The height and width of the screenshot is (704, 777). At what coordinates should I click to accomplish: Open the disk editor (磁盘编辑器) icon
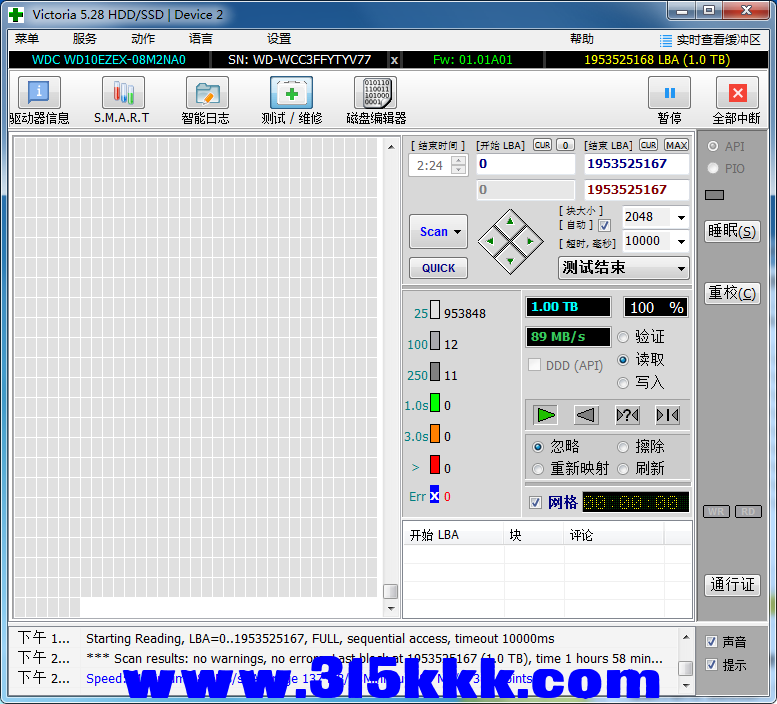[x=376, y=93]
